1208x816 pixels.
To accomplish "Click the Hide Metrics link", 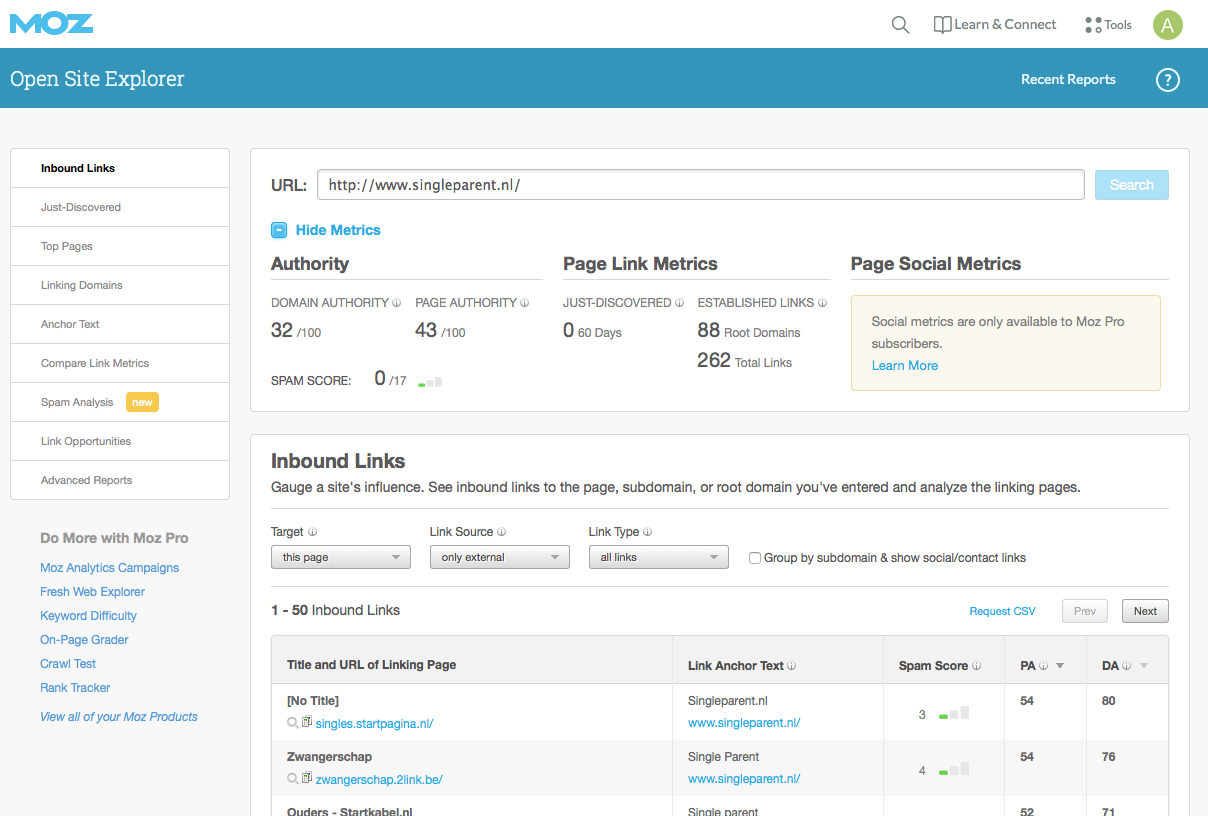I will click(338, 230).
